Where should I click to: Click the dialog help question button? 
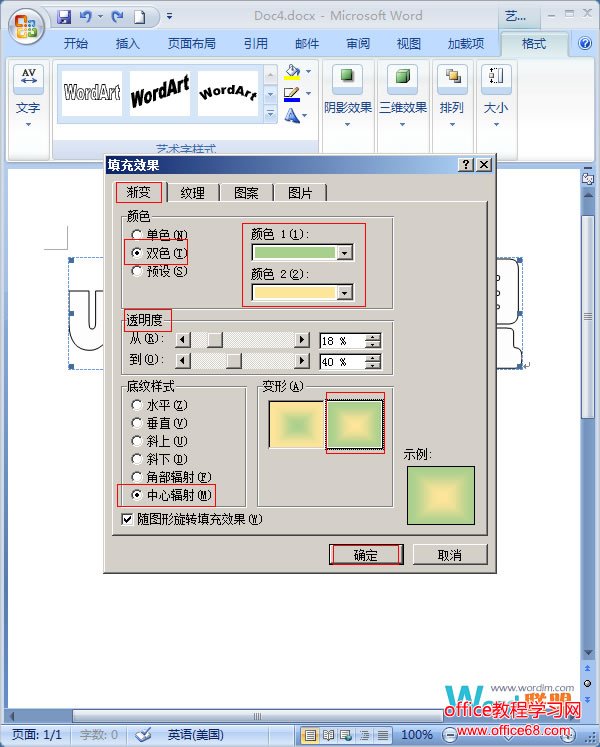coord(466,165)
